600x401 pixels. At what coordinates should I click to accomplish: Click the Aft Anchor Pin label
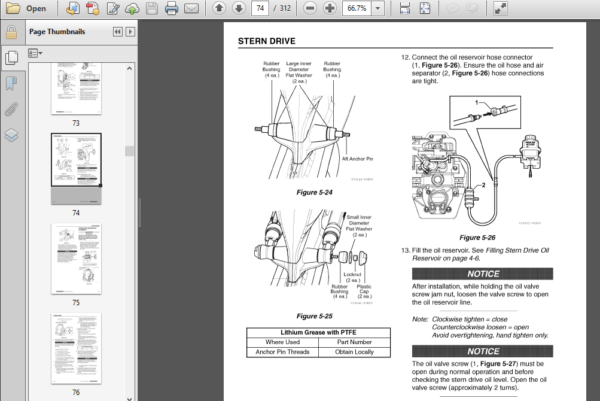[x=357, y=159]
